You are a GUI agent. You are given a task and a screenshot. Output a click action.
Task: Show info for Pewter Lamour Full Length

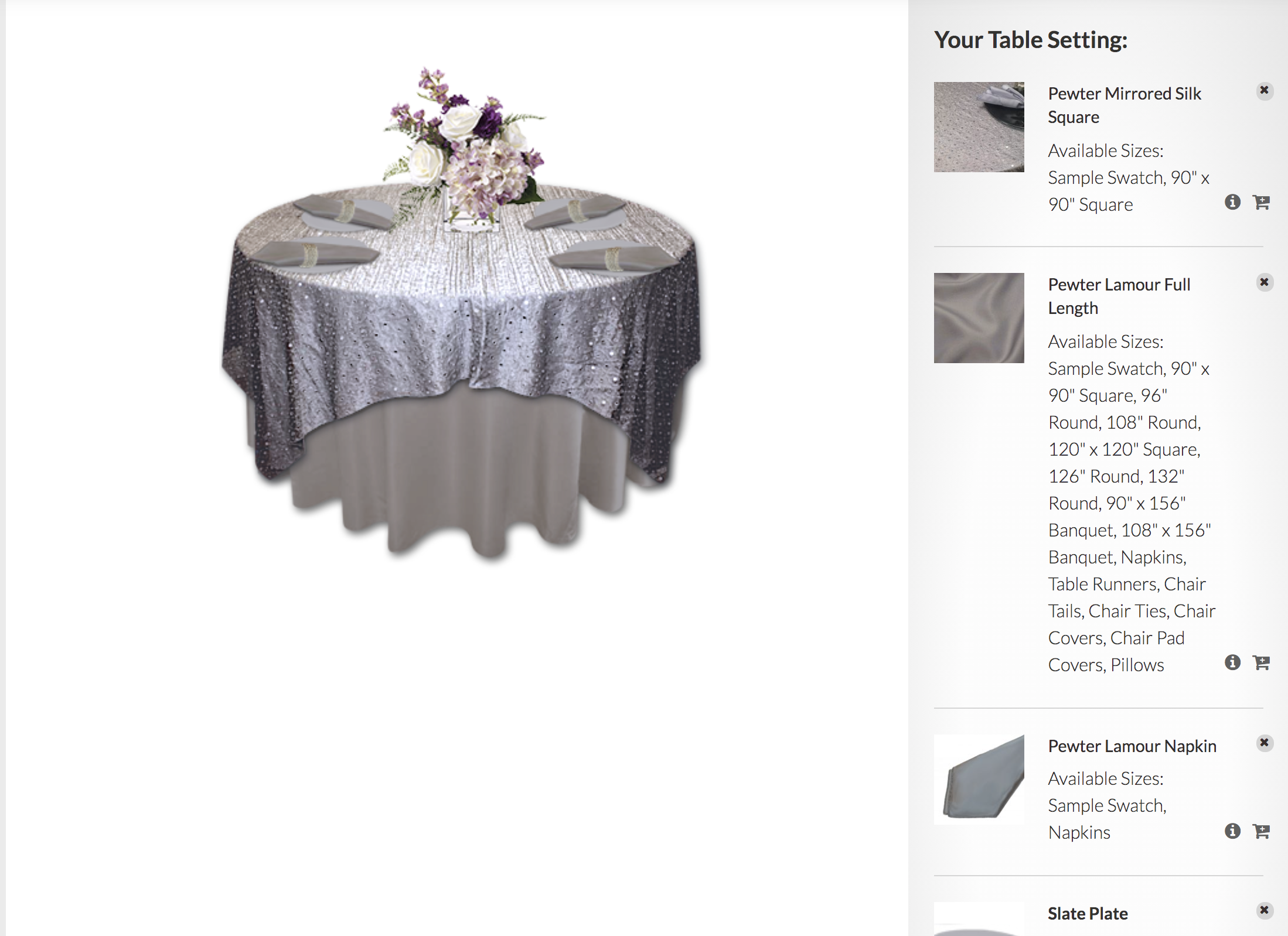point(1232,662)
